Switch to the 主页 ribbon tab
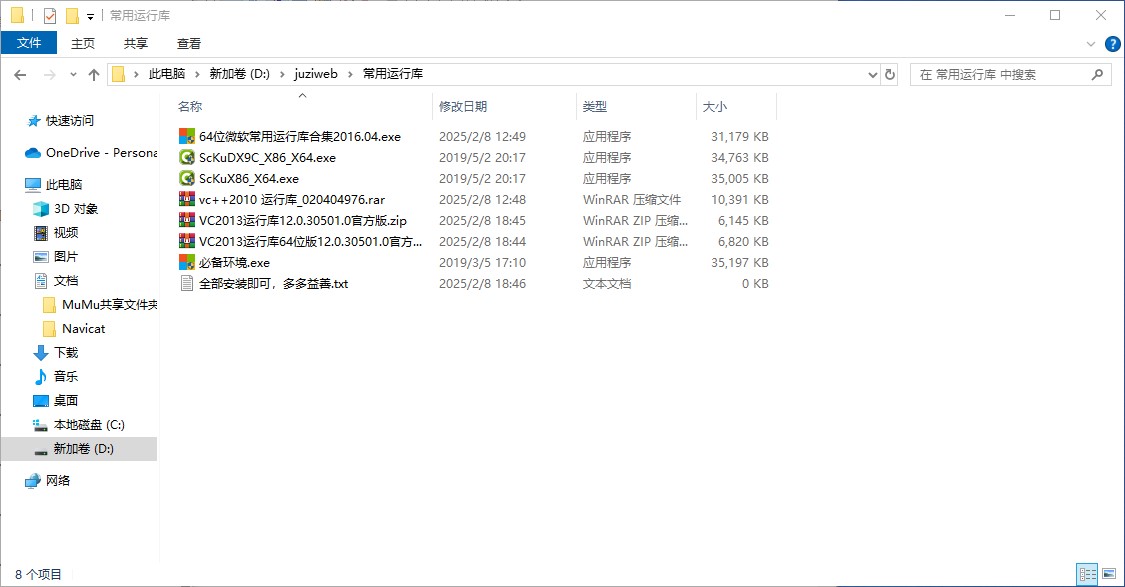 [x=83, y=44]
